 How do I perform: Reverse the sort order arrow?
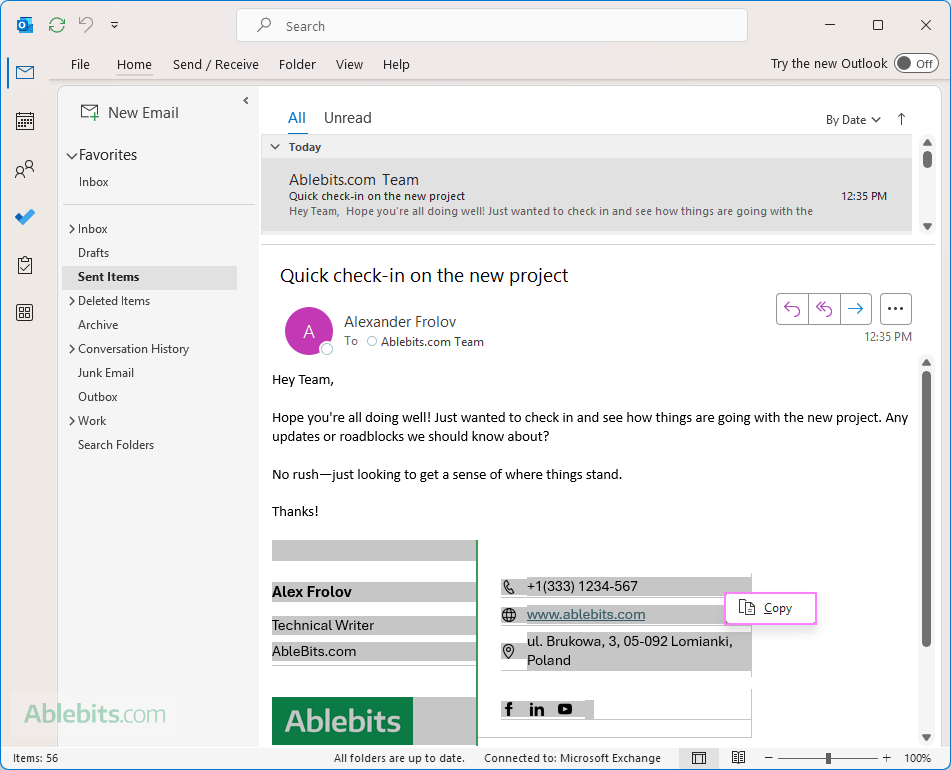(901, 119)
